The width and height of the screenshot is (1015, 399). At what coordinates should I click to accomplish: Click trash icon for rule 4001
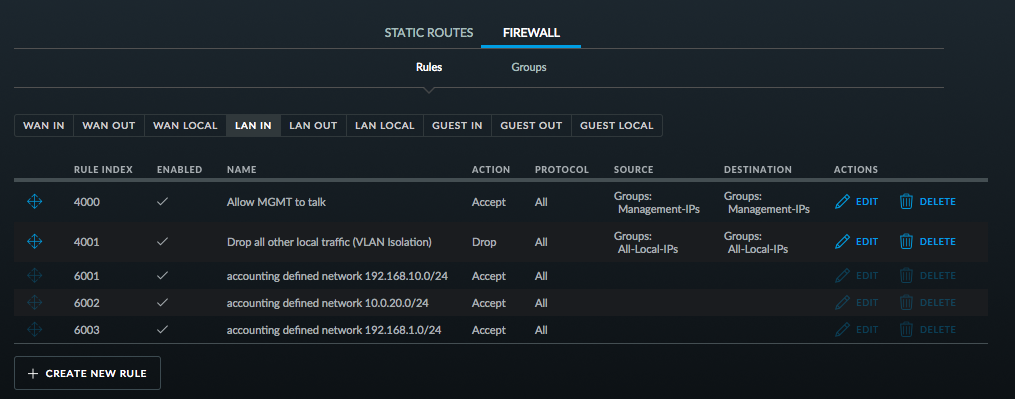click(906, 242)
